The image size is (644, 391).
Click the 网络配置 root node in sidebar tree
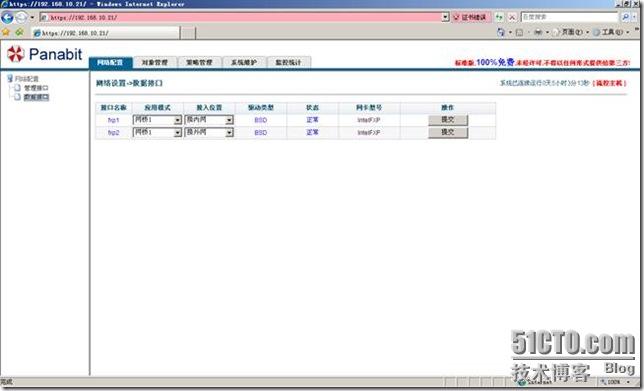(27, 78)
